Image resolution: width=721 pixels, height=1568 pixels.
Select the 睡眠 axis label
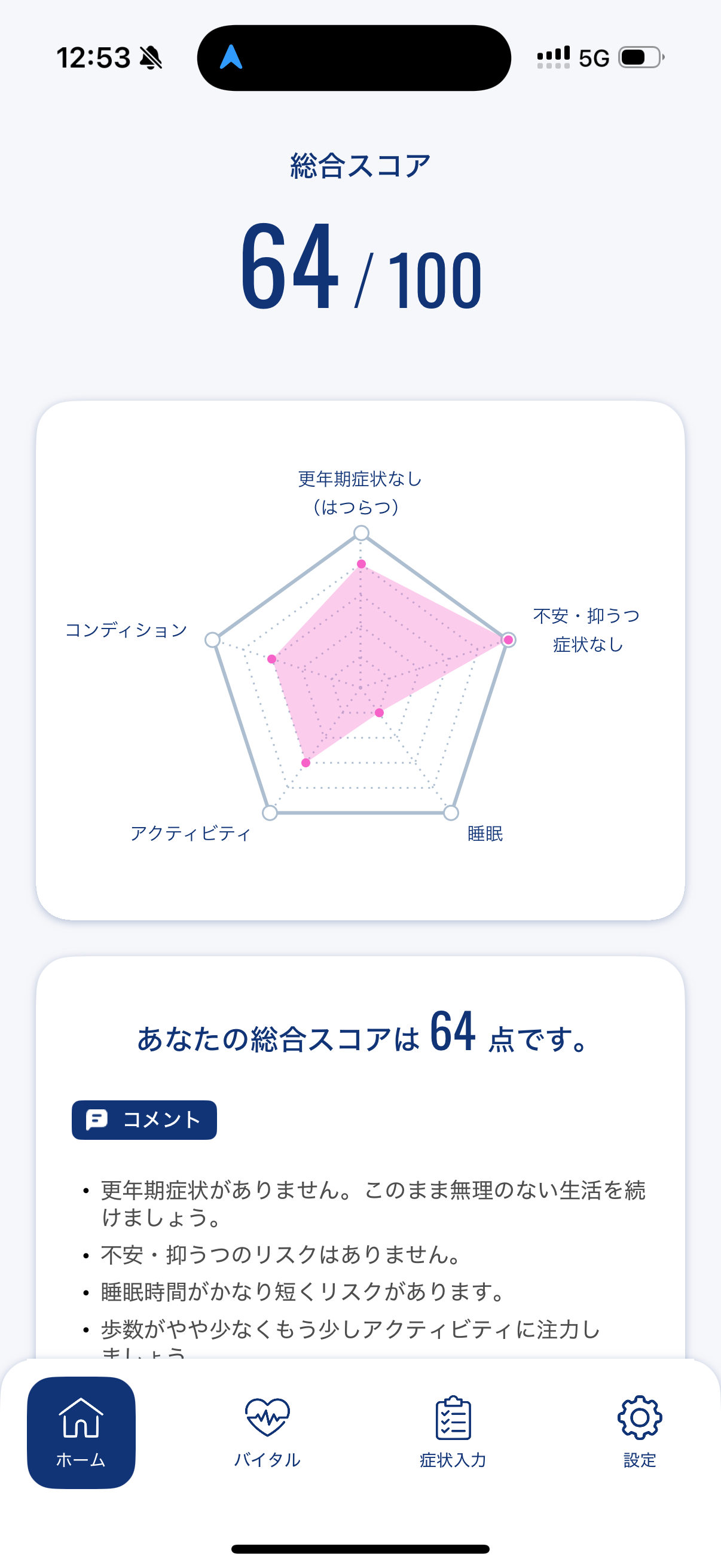(x=485, y=833)
